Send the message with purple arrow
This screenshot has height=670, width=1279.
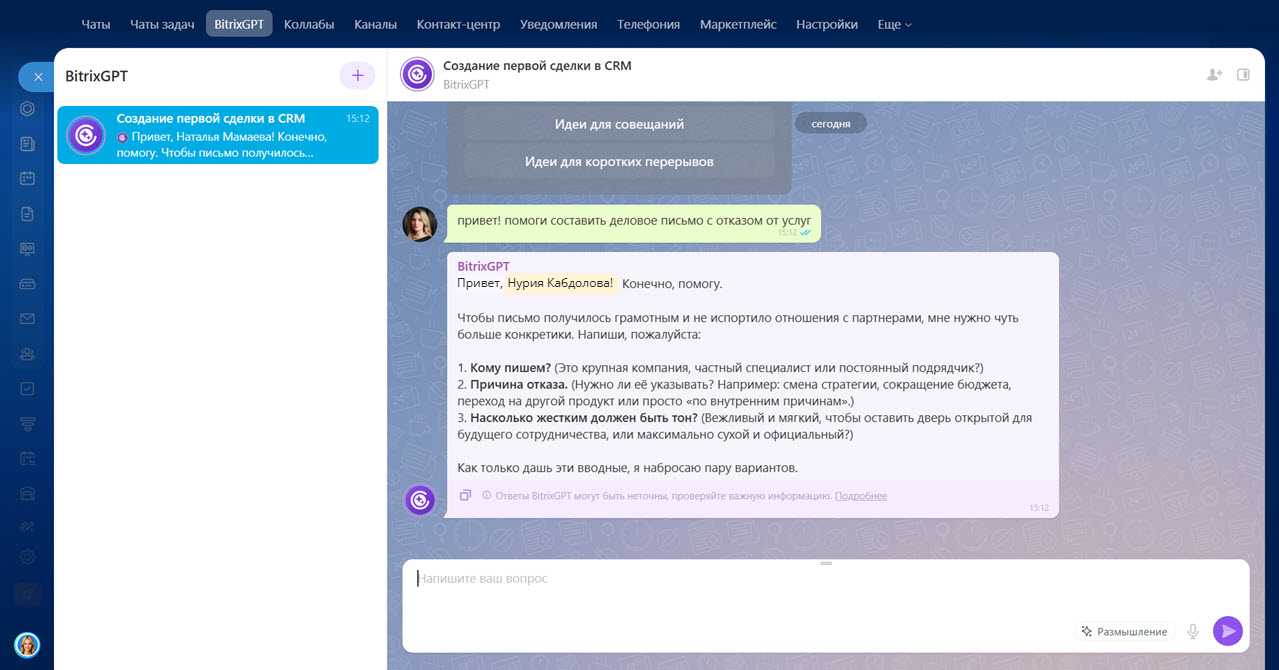coord(1228,631)
